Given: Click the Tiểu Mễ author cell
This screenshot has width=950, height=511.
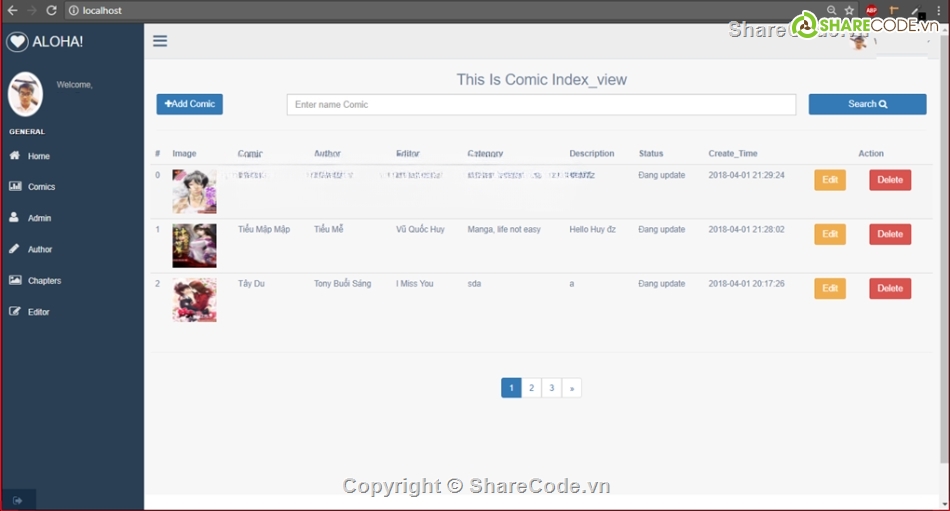Looking at the screenshot, I should coord(328,229).
